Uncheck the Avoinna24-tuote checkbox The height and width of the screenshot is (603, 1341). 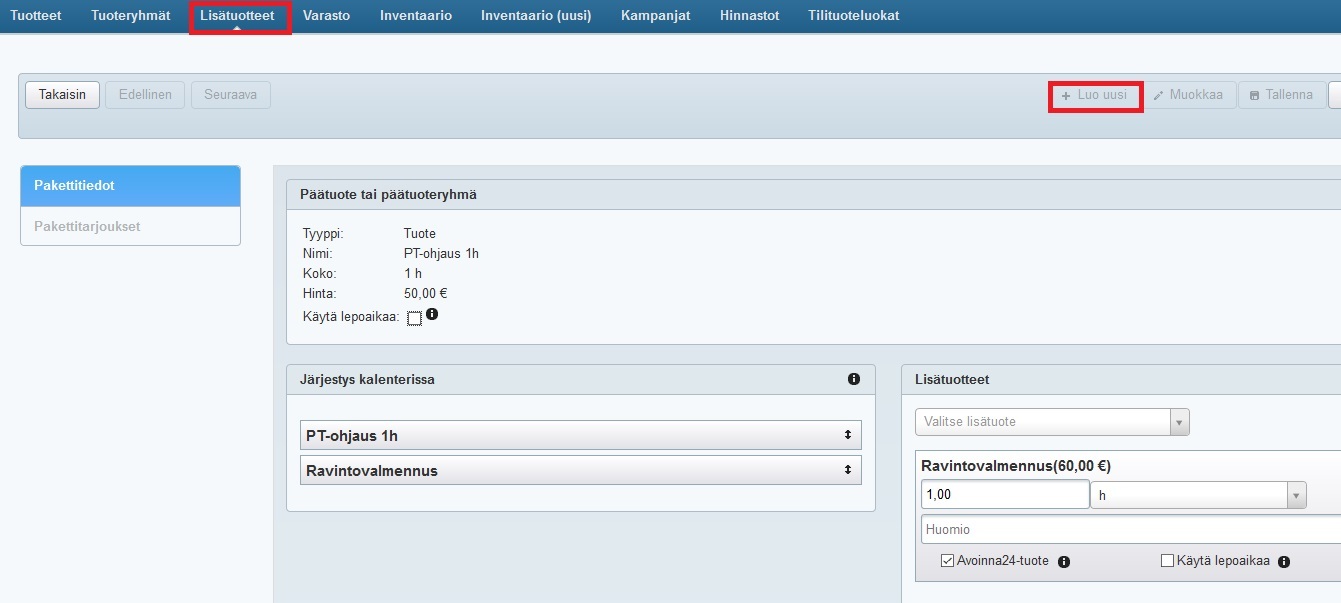(x=947, y=561)
